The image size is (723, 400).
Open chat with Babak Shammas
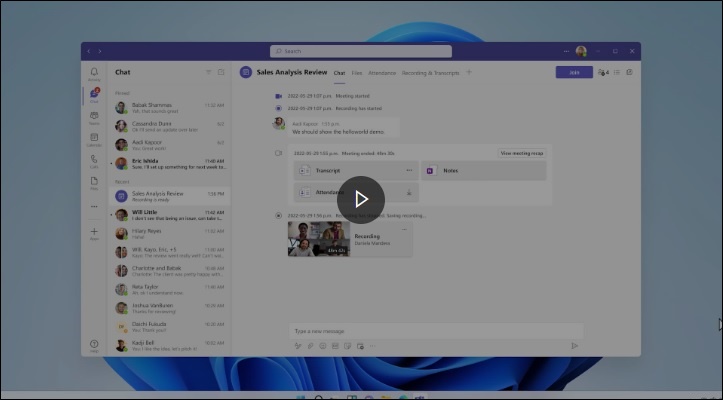coord(169,108)
